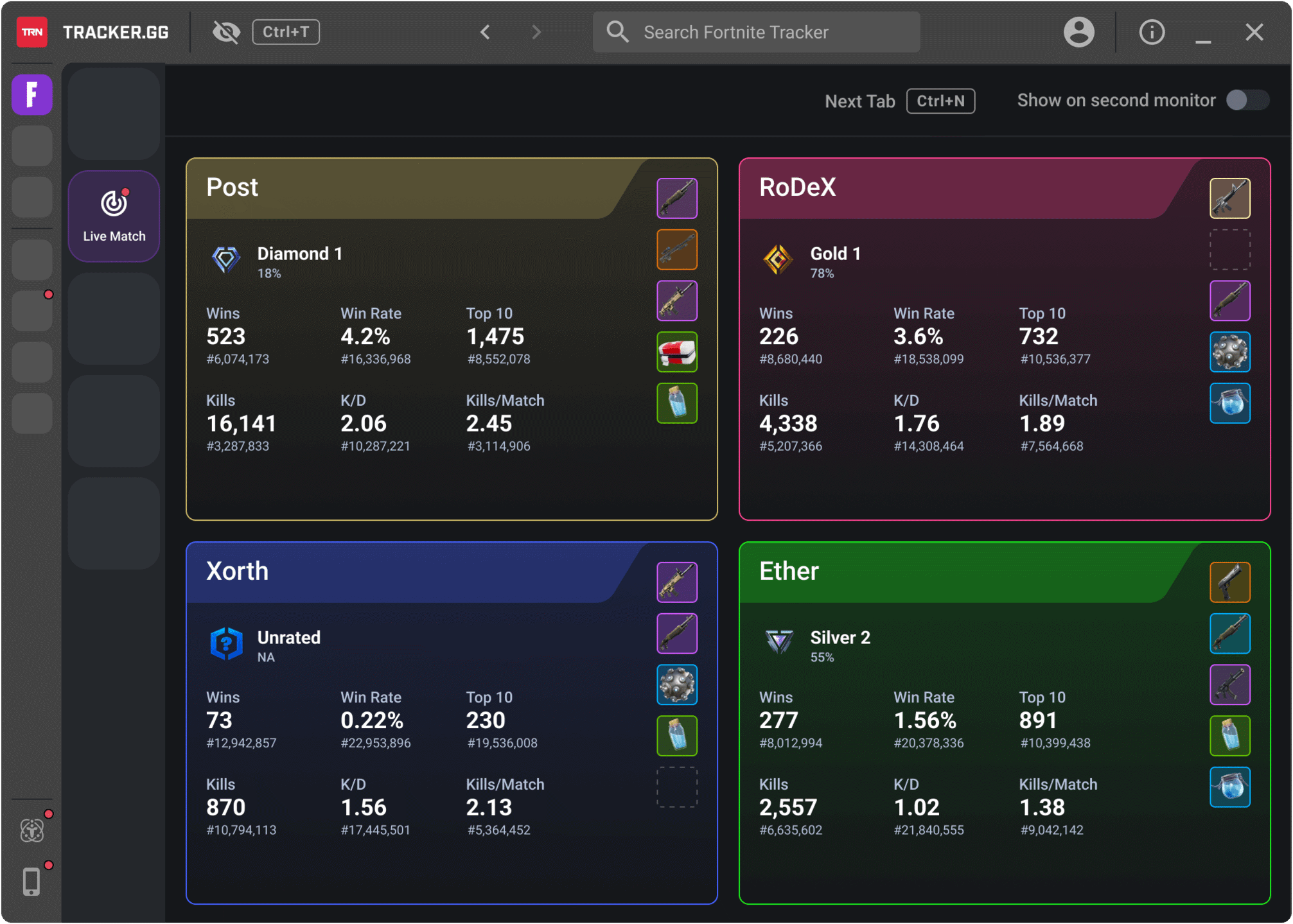The image size is (1293, 924).
Task: Select Post's green shield potion icon
Action: coord(677,403)
